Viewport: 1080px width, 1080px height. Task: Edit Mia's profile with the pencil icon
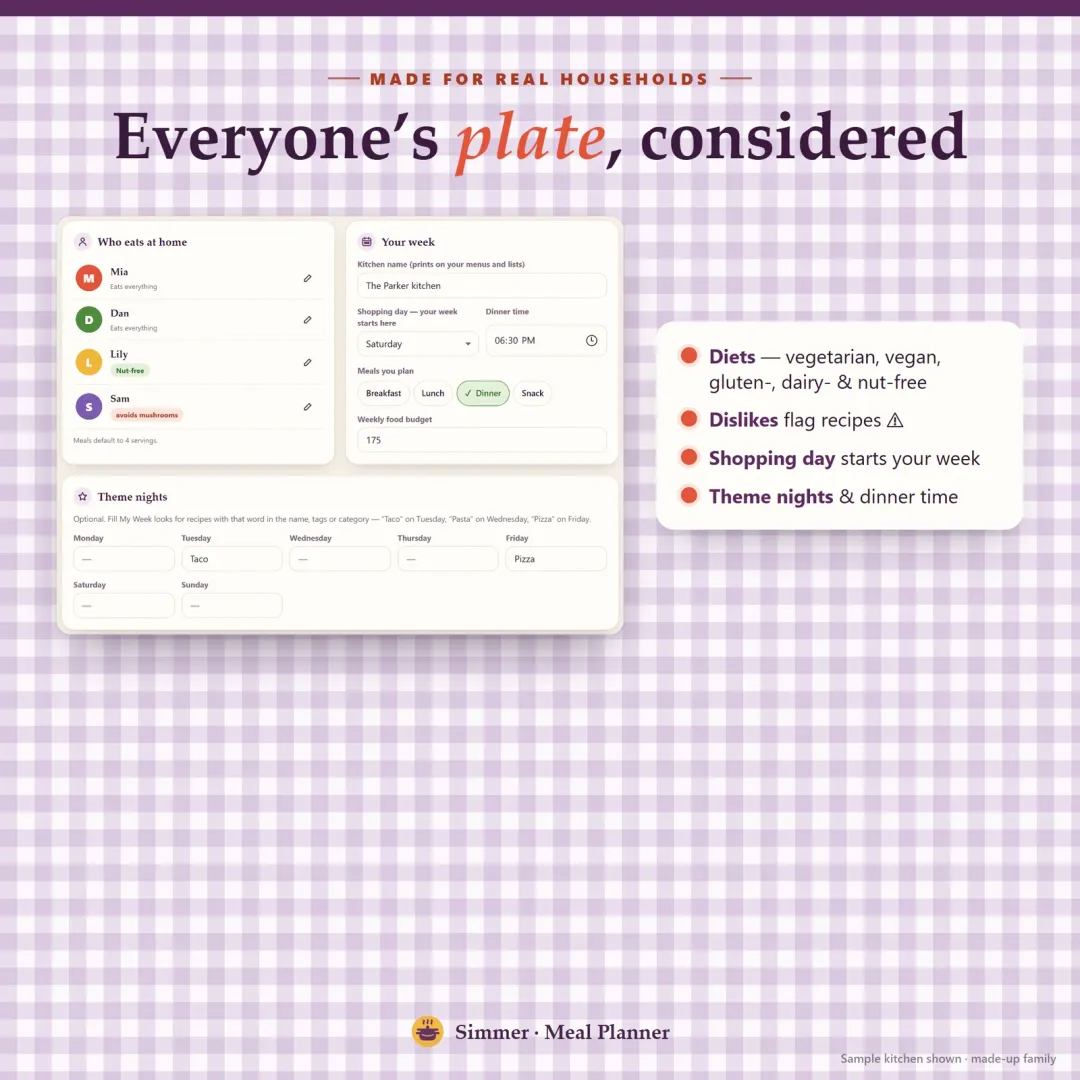click(307, 278)
